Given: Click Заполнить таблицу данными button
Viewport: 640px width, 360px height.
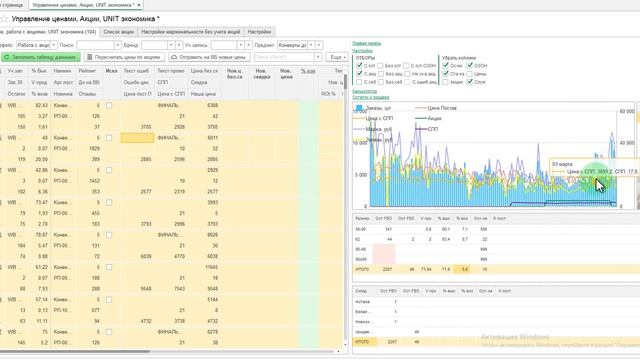Looking at the screenshot, I should pos(40,57).
